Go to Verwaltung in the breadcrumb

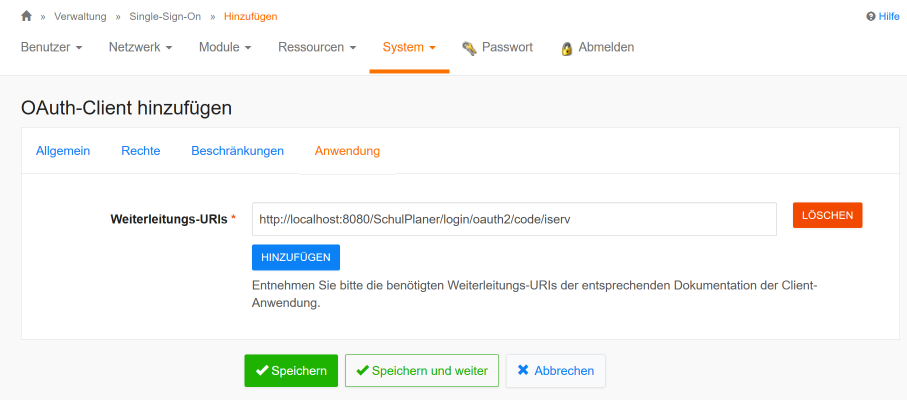(x=80, y=17)
